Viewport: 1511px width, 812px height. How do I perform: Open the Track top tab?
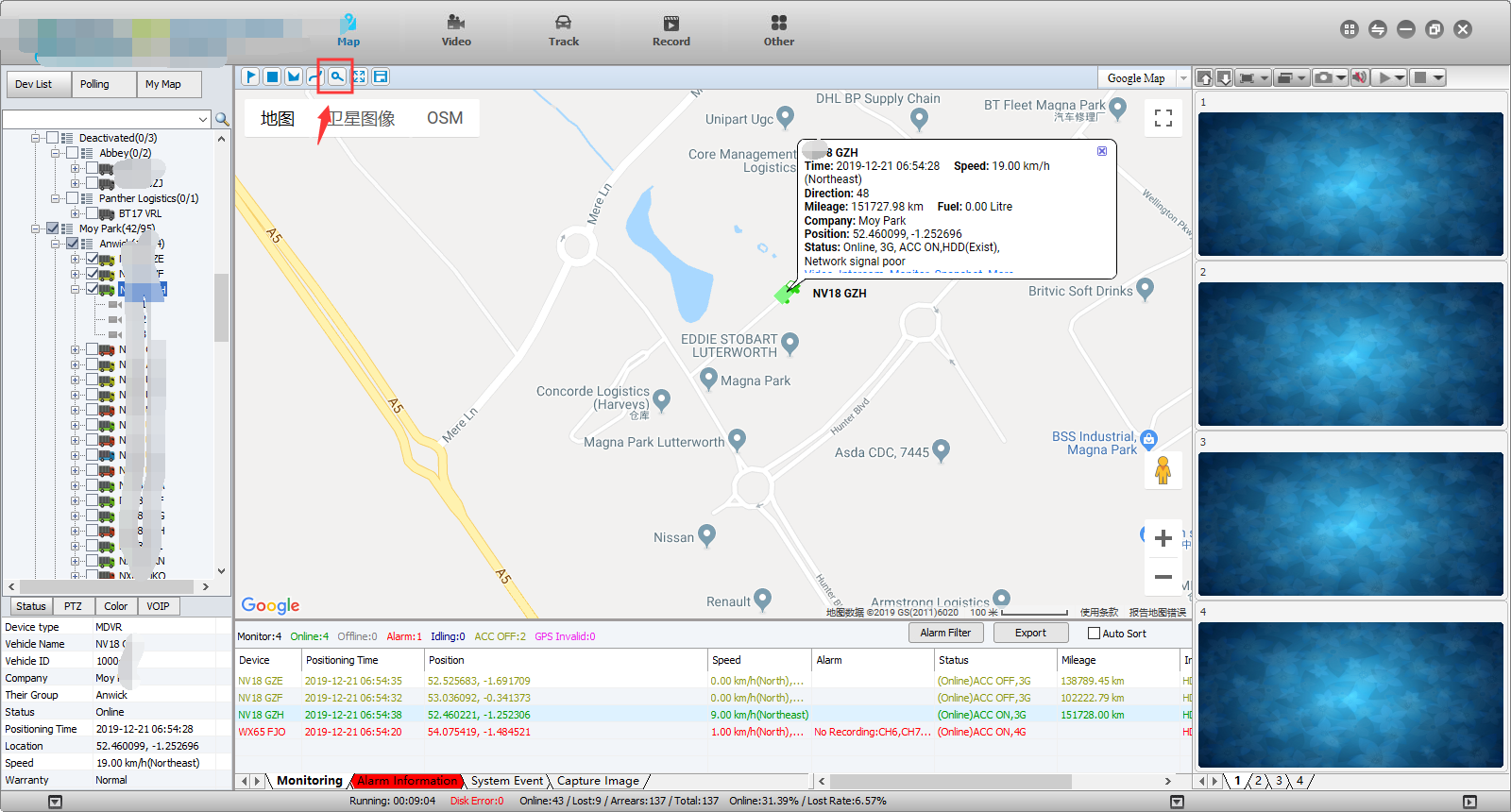(564, 30)
